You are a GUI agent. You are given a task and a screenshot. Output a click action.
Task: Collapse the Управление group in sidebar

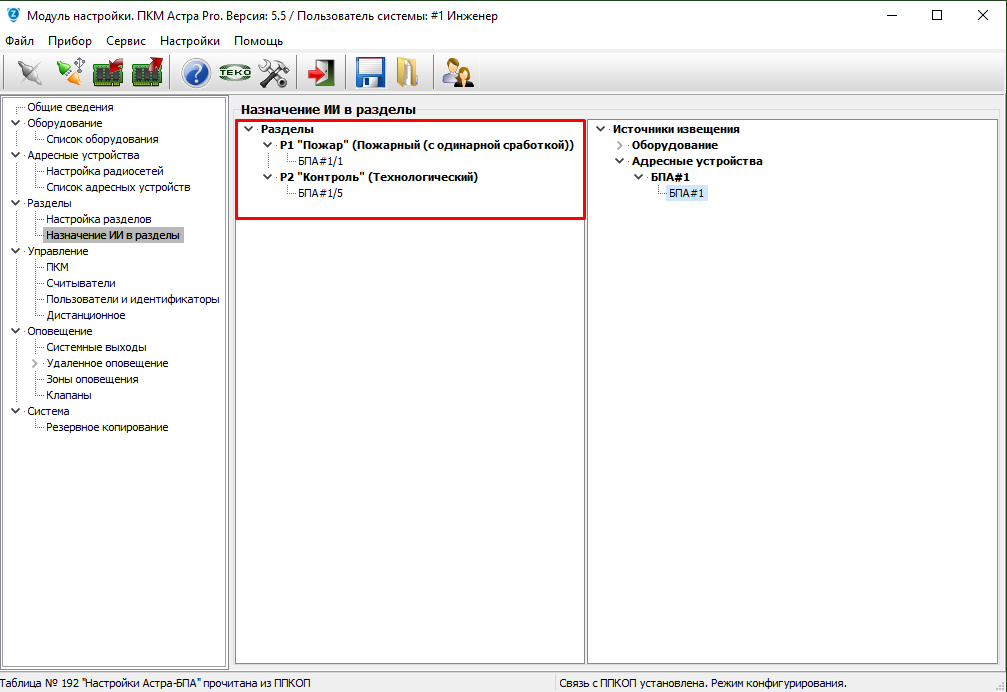(15, 251)
